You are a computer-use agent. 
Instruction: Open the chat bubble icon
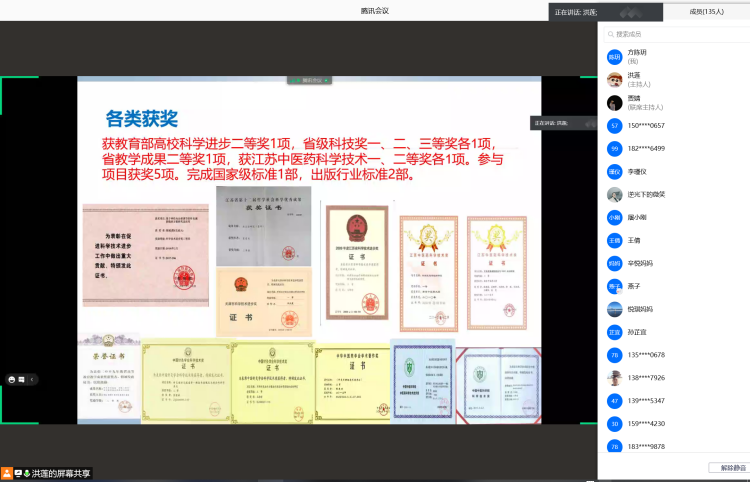pos(22,380)
